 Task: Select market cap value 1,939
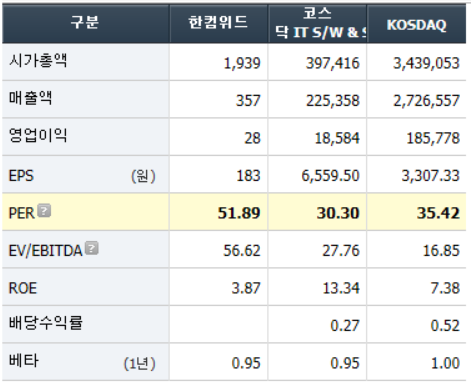click(x=242, y=63)
